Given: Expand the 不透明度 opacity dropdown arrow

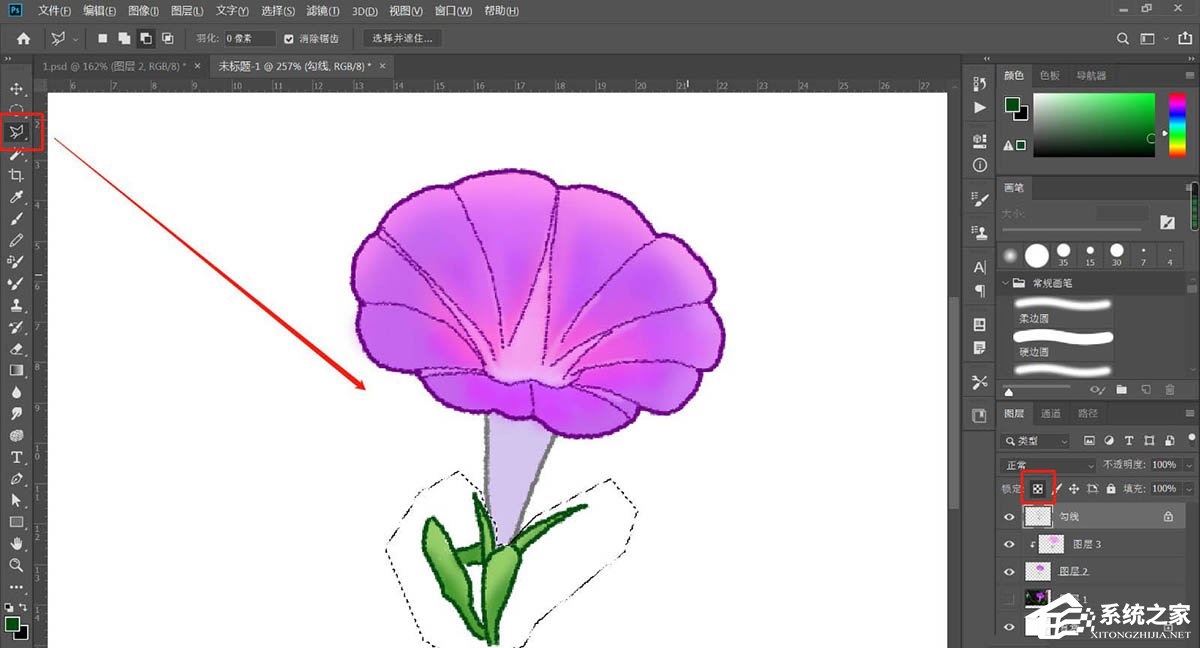Looking at the screenshot, I should [1188, 465].
